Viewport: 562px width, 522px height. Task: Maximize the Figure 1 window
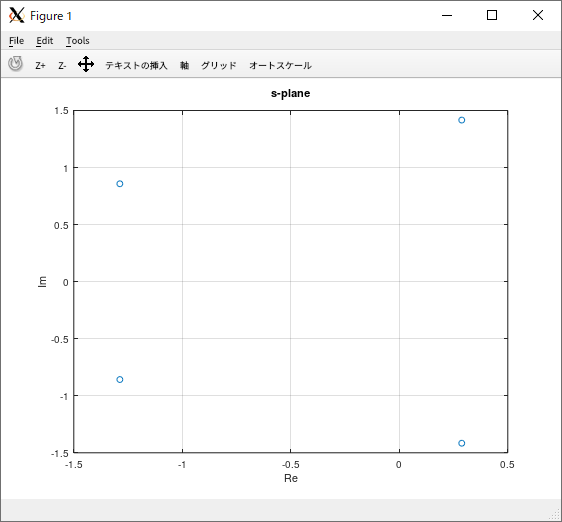pyautogui.click(x=492, y=15)
